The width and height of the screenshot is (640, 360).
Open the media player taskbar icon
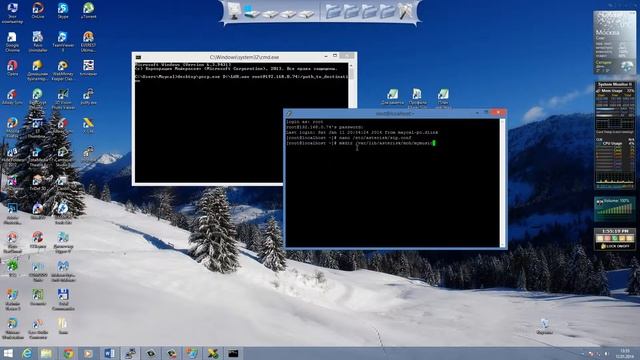(x=88, y=353)
